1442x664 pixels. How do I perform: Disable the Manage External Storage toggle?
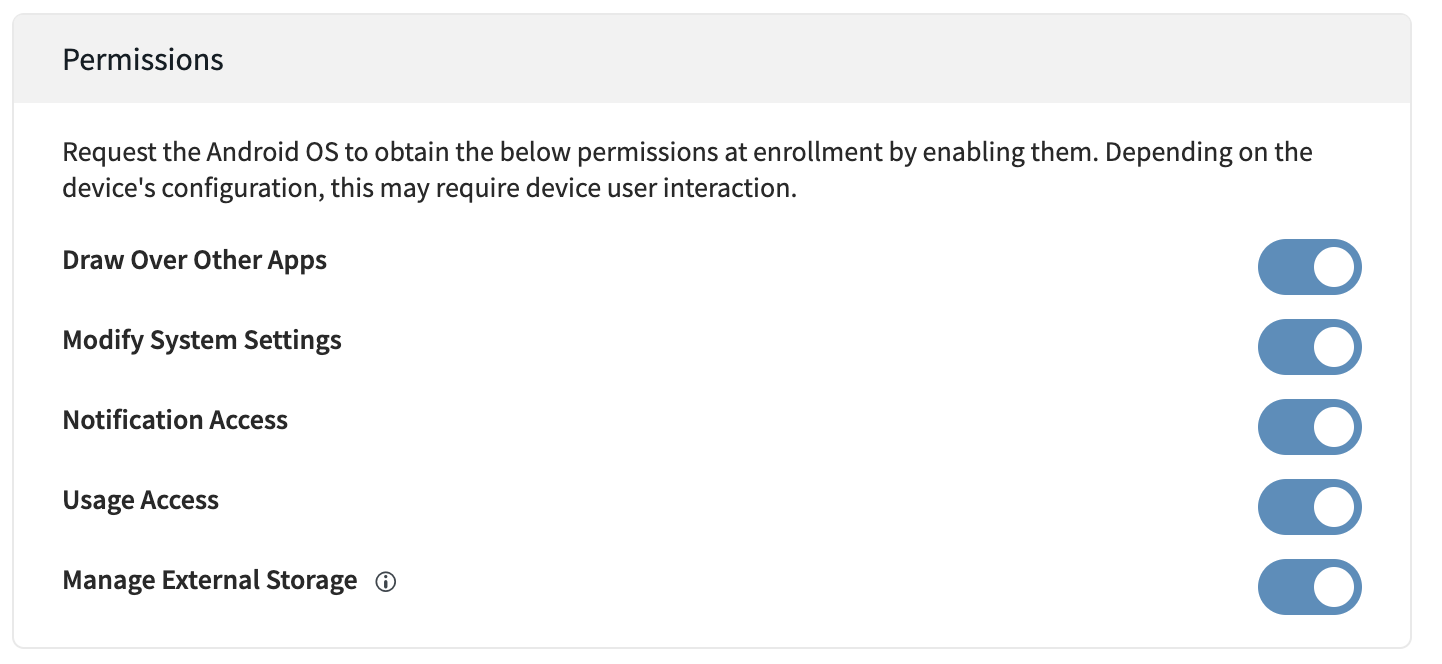pyautogui.click(x=1309, y=587)
